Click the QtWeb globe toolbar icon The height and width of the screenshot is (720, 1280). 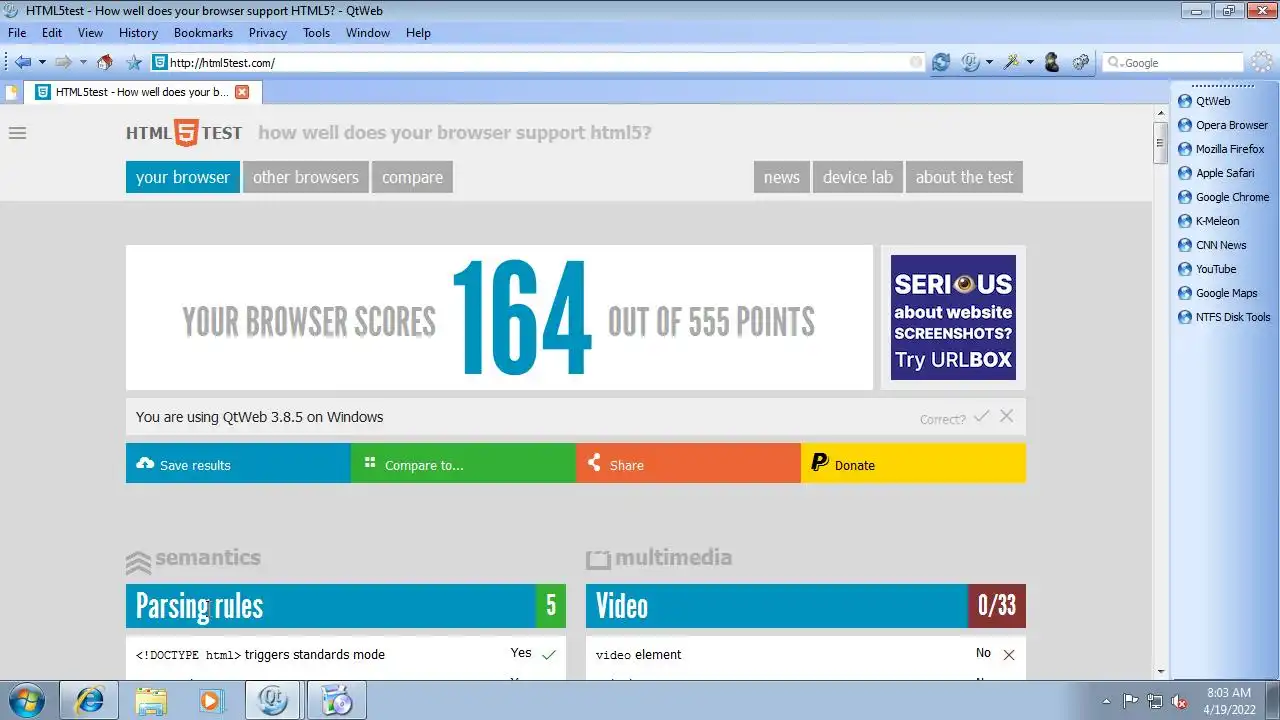970,62
